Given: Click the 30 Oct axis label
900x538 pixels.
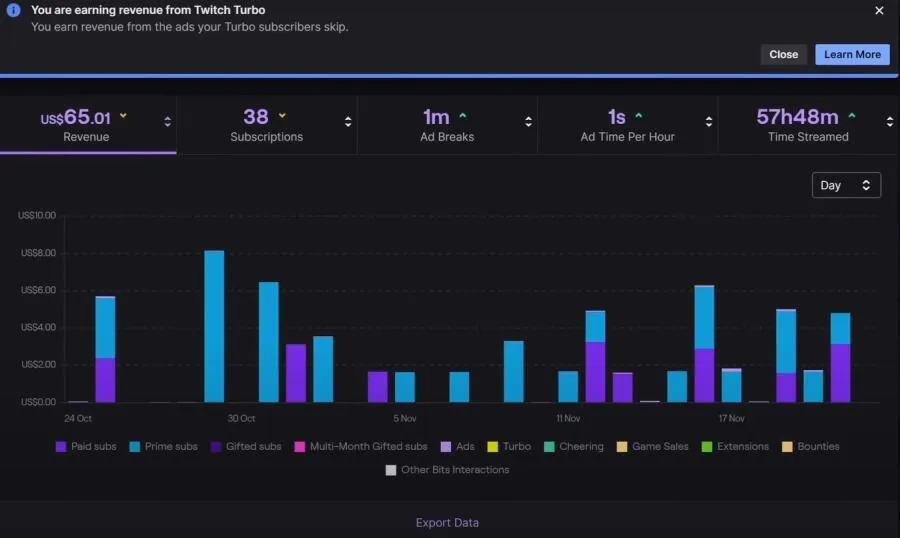Looking at the screenshot, I should point(241,419).
